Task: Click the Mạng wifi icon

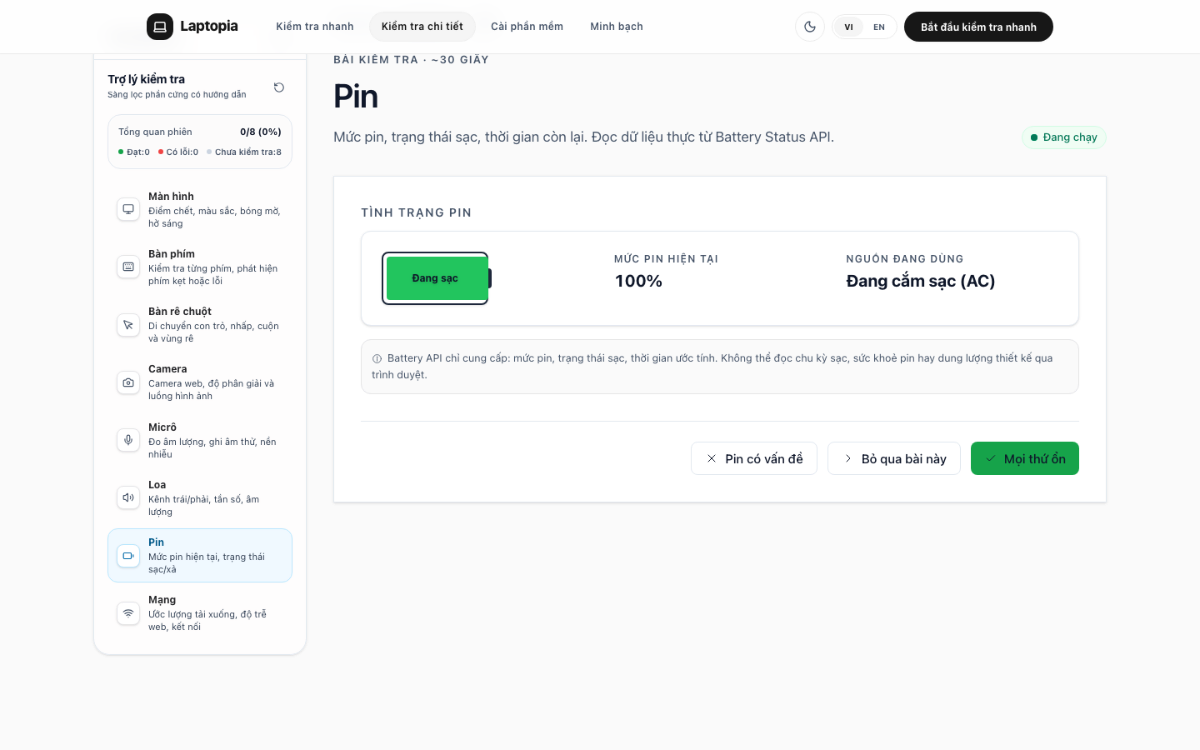Action: (128, 612)
